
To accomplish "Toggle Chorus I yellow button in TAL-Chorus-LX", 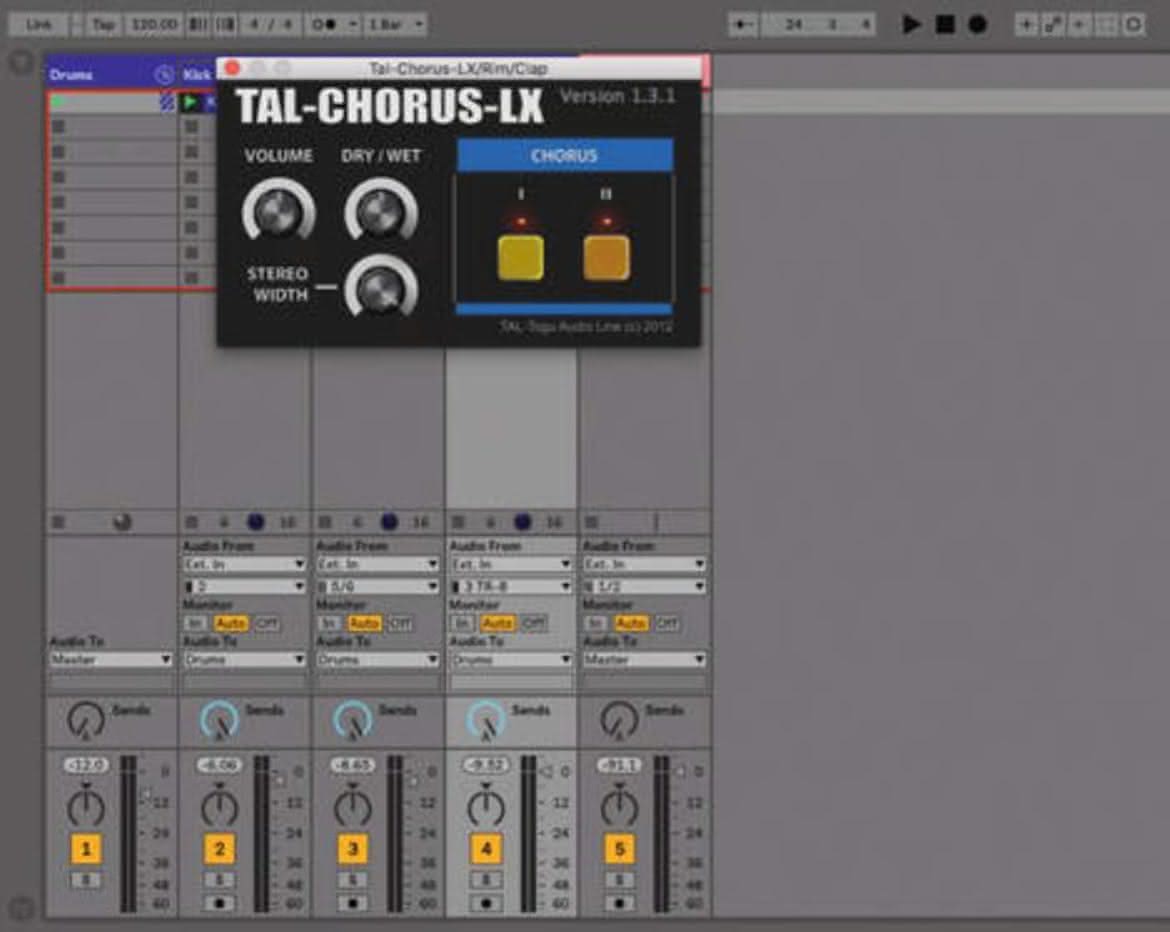I will coord(521,257).
